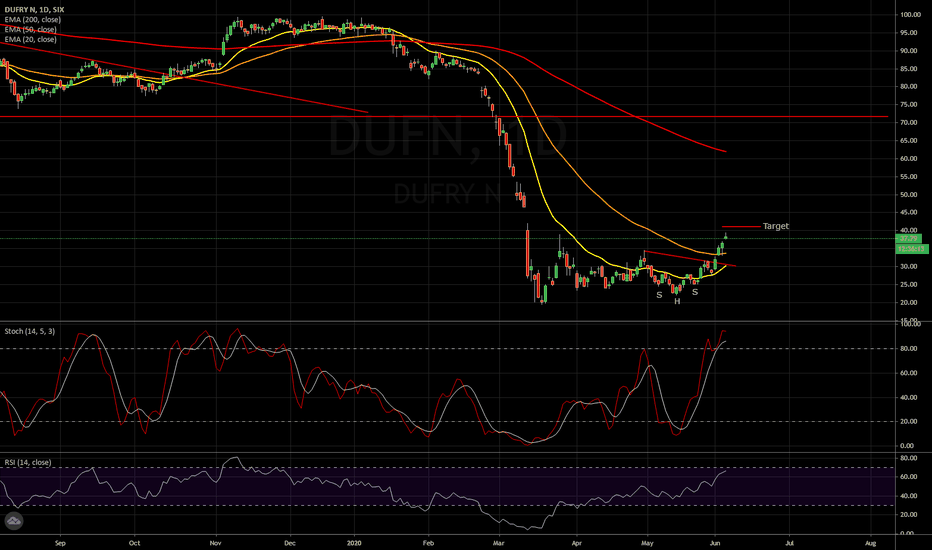Click the 95.00 price axis label

pyautogui.click(x=909, y=33)
